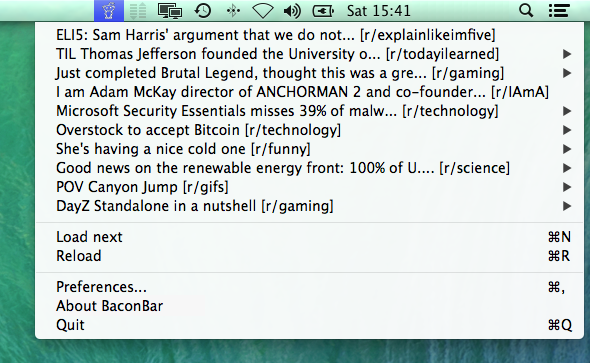Viewport: 590px width, 363px height.
Task: Select She's having a nice cold one
Action: pyautogui.click(x=309, y=149)
